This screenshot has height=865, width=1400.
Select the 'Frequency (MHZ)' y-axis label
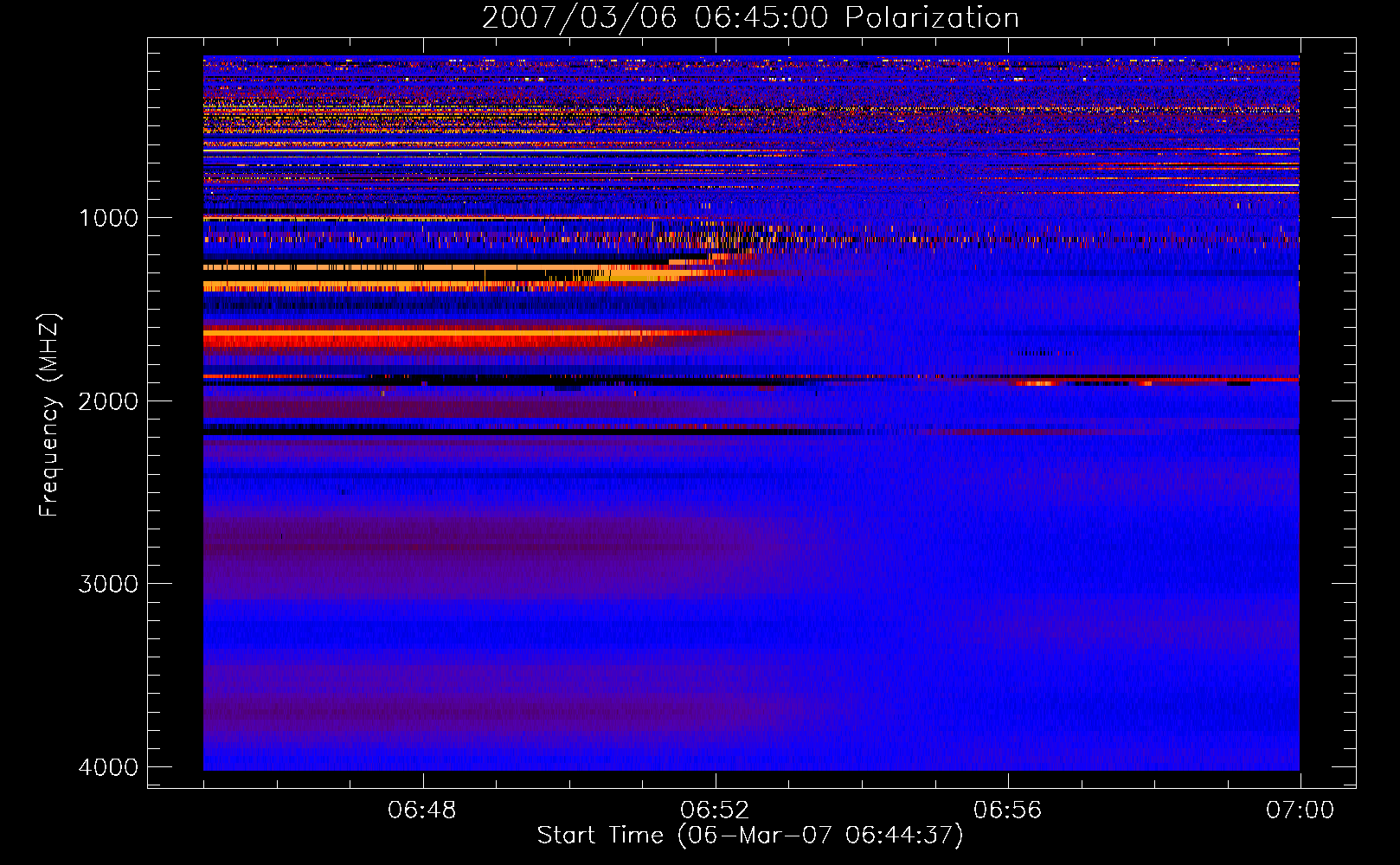coord(48,415)
